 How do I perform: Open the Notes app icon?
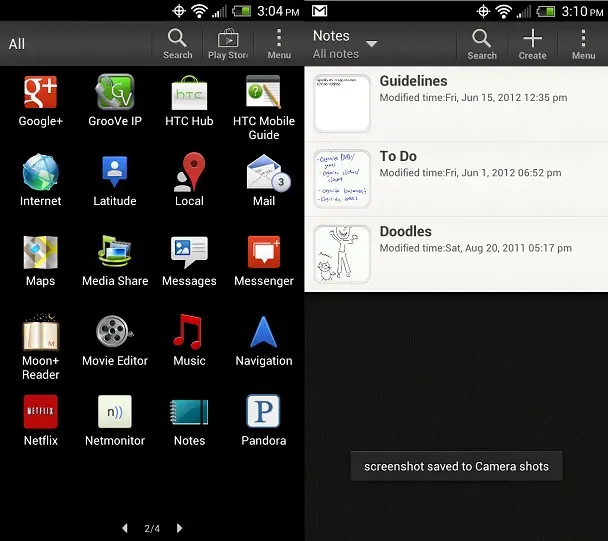tap(189, 420)
